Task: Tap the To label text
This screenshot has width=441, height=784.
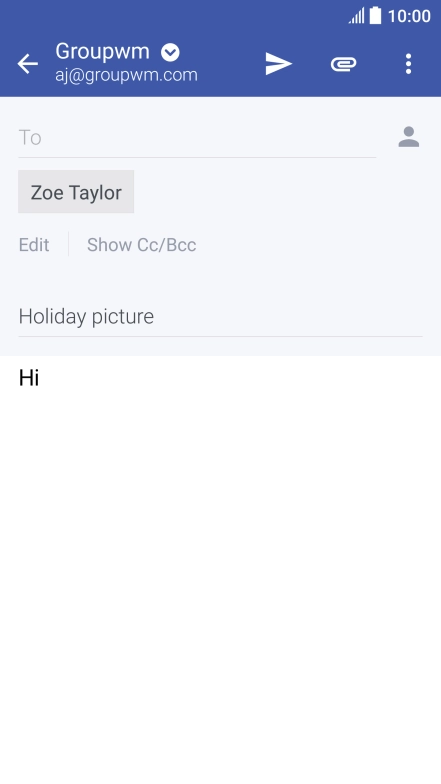Action: (x=30, y=138)
